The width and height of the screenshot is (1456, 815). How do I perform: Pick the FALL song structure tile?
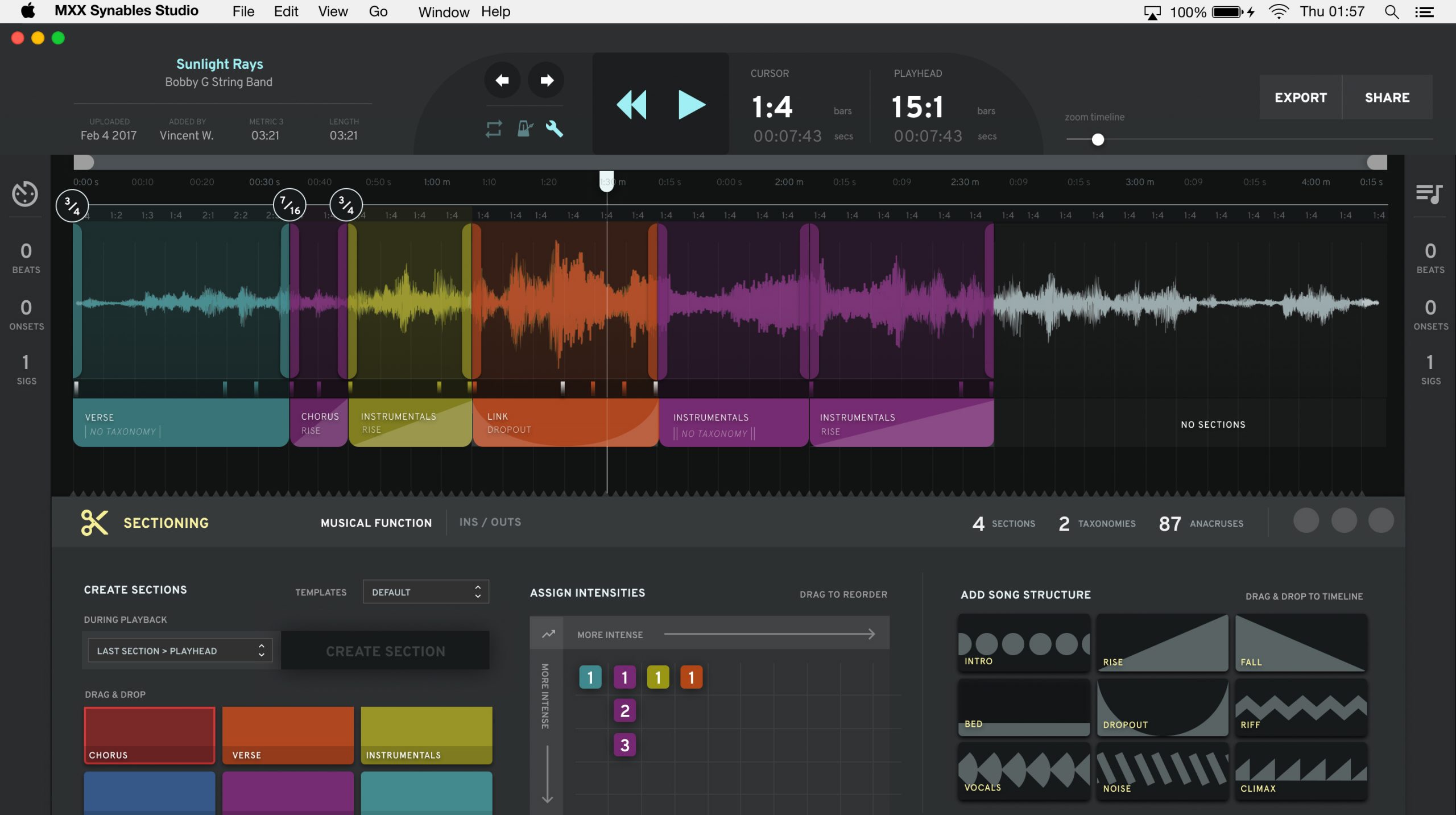click(1301, 643)
